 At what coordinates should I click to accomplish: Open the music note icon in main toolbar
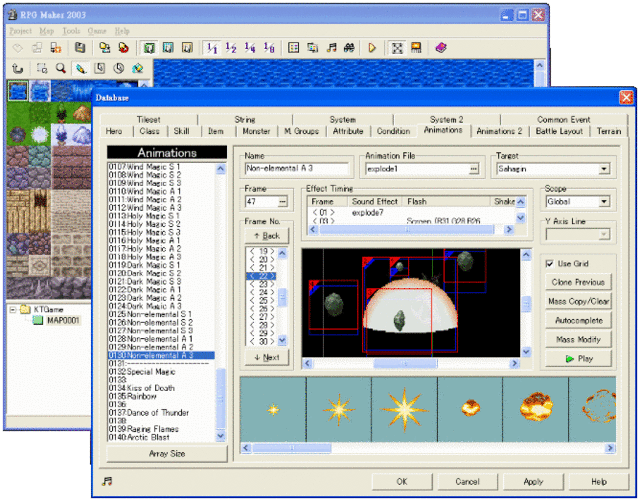pos(331,47)
